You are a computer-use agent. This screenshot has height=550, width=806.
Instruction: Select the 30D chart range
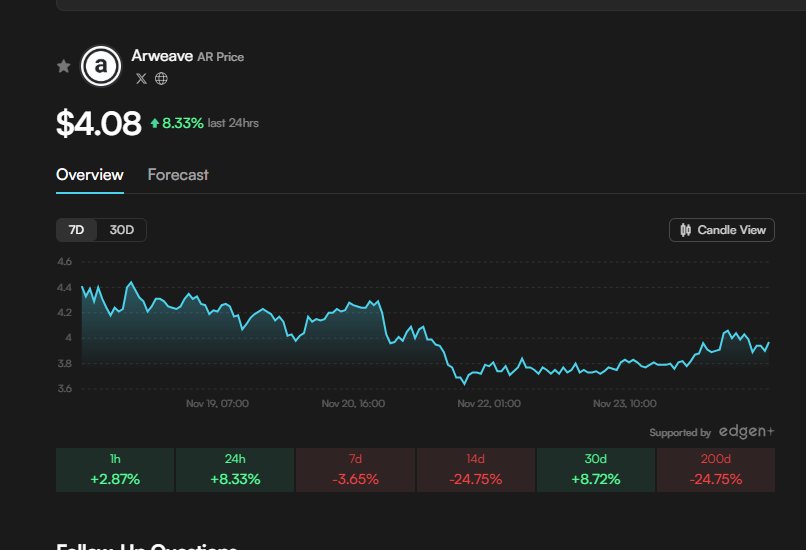122,230
